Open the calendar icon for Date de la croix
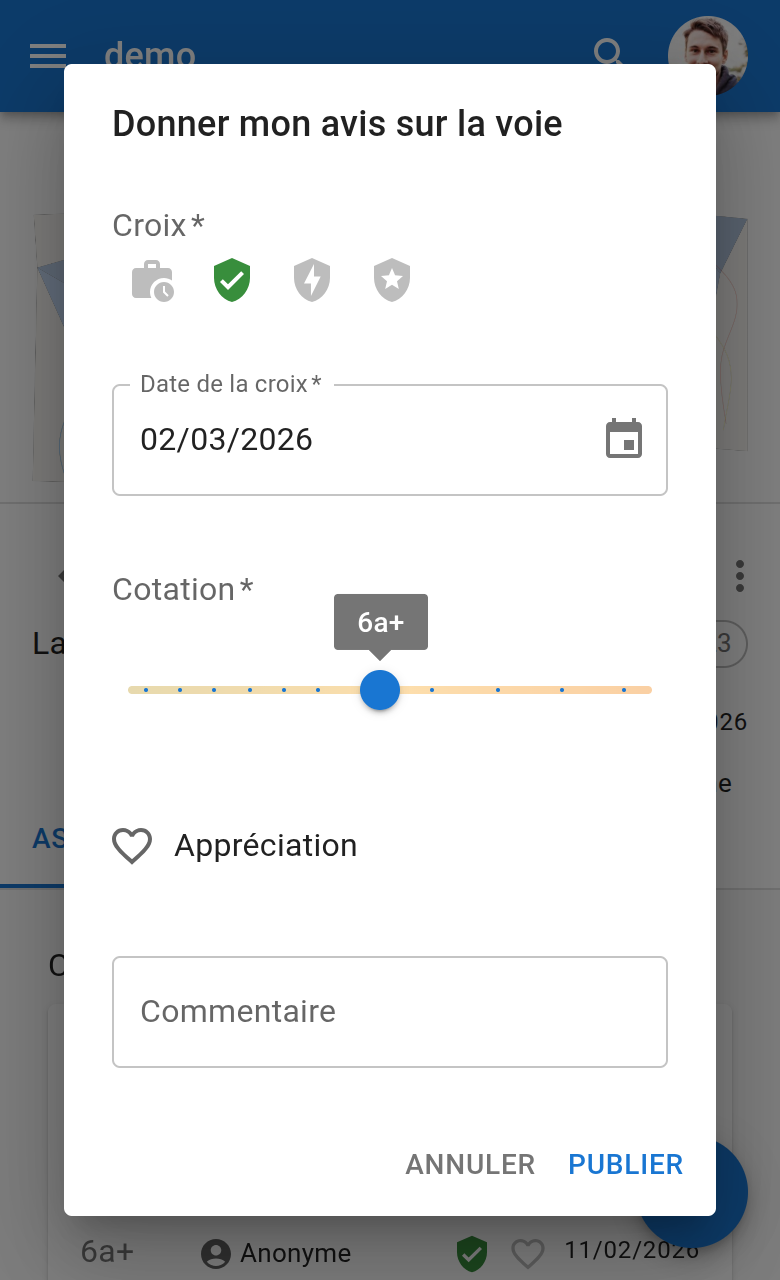 pyautogui.click(x=625, y=438)
